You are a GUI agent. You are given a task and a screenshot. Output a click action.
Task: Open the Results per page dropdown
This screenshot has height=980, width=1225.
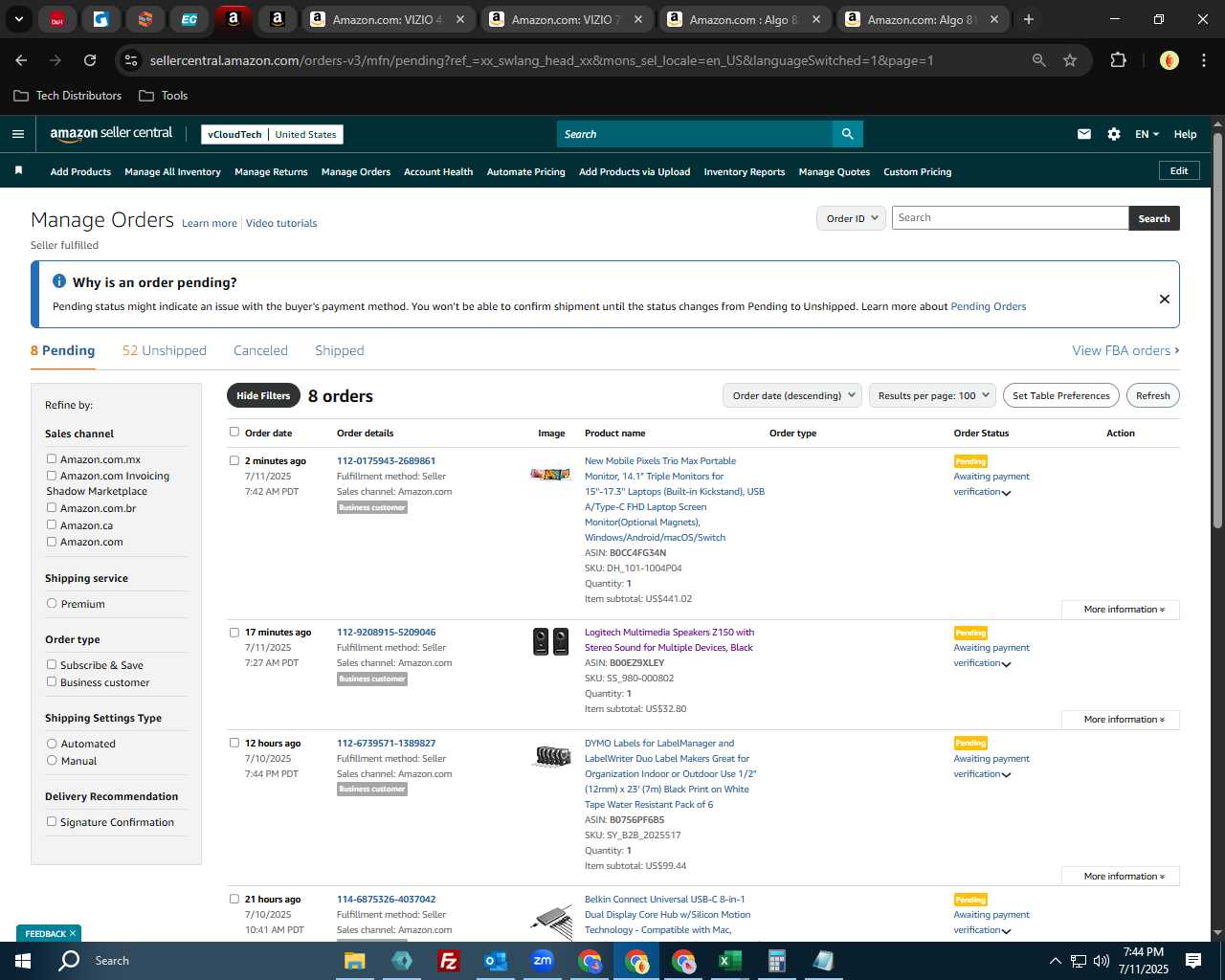[933, 395]
